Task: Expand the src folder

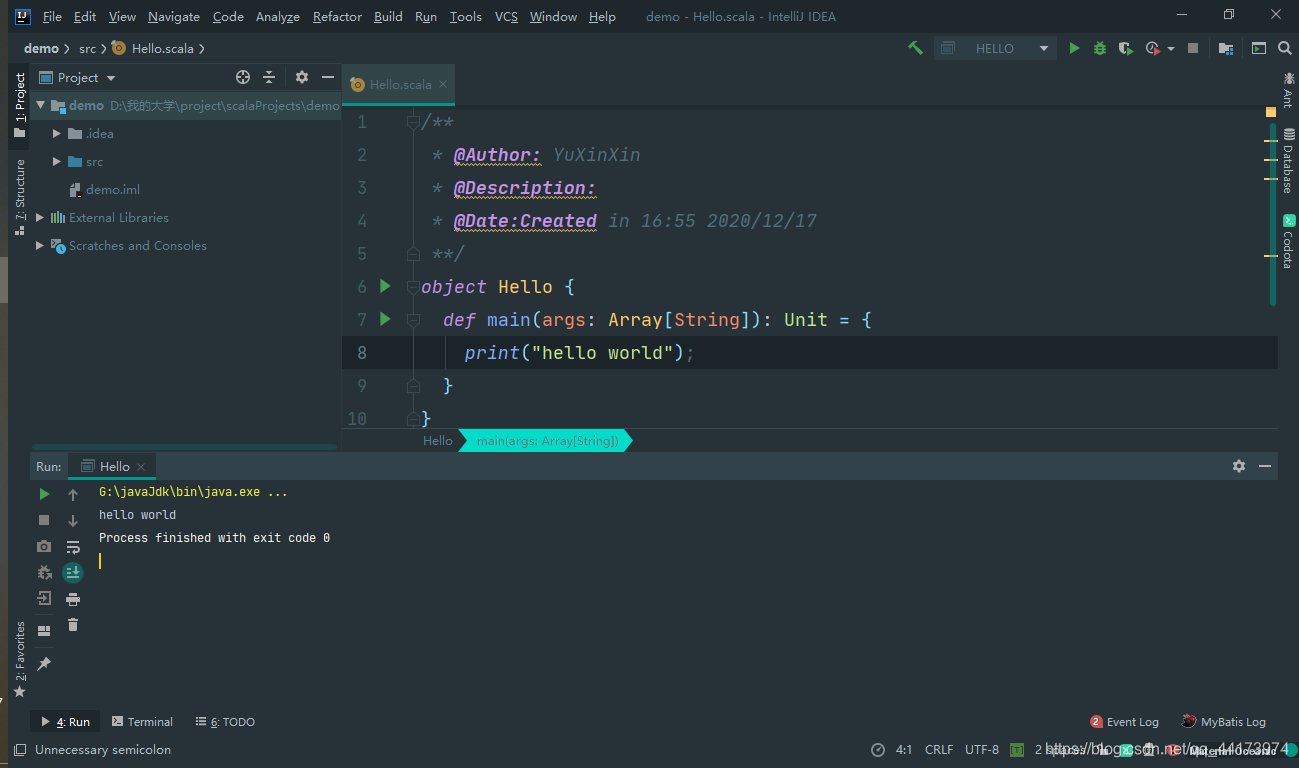Action: click(57, 161)
